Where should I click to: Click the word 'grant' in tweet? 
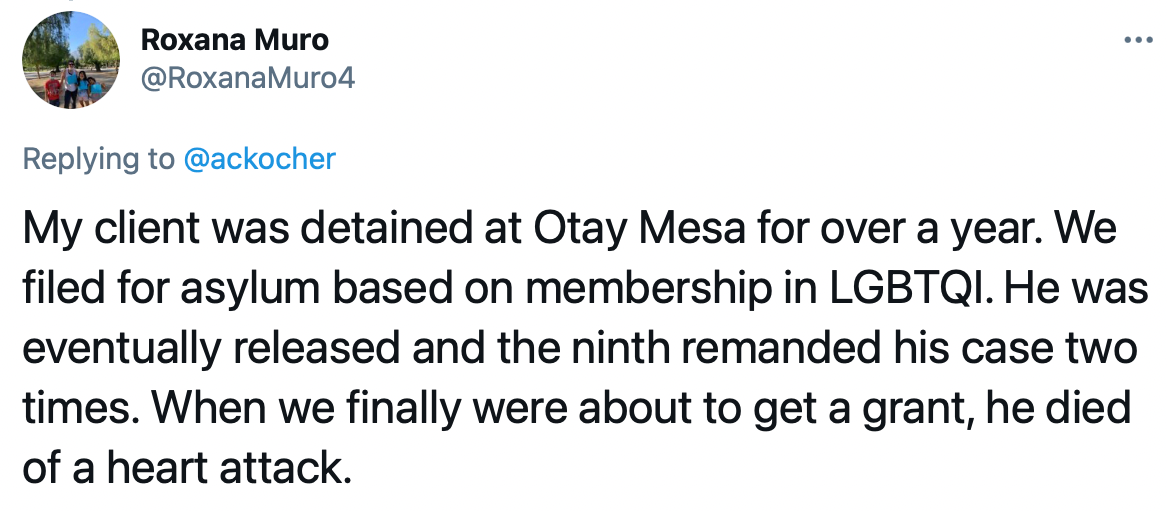(912, 409)
